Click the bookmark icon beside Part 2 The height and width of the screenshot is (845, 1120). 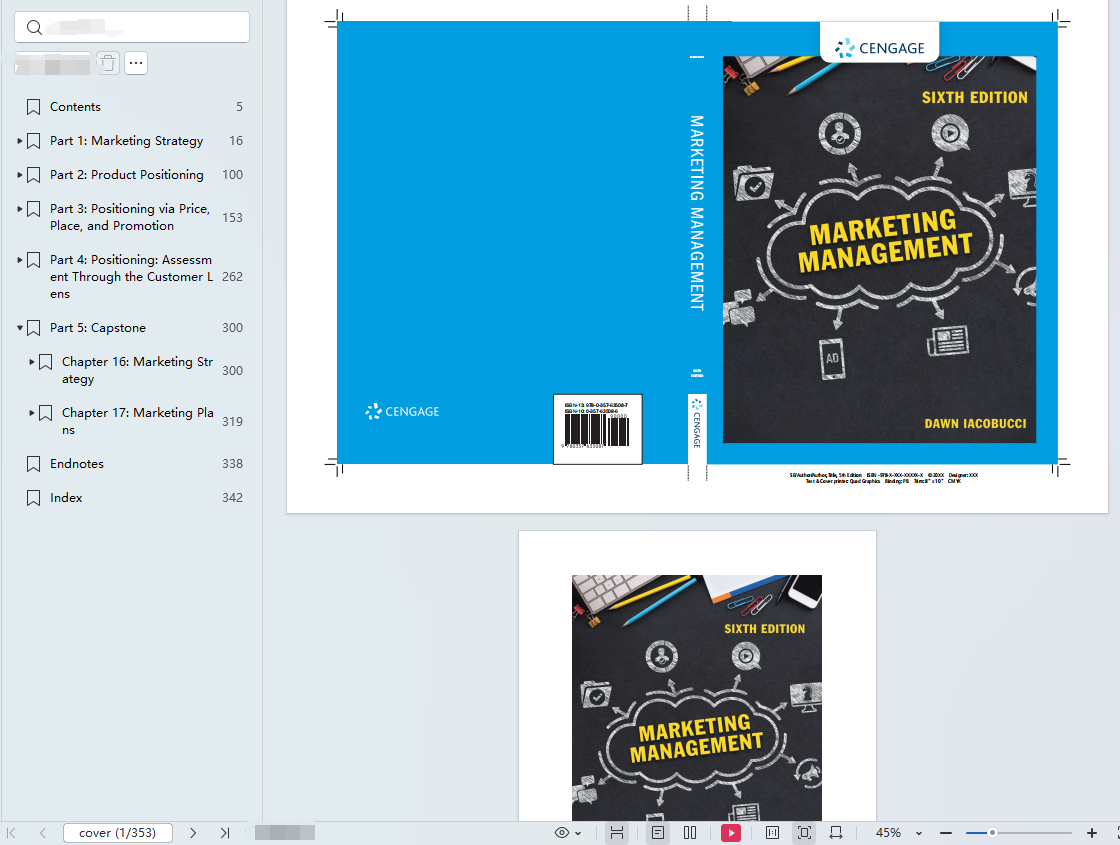[x=34, y=175]
